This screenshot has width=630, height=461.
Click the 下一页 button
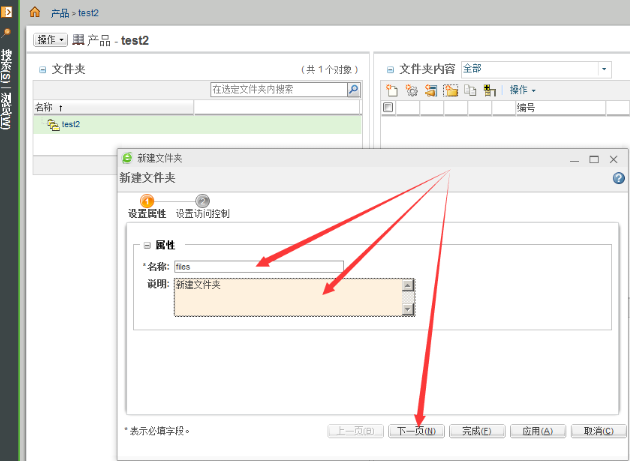[413, 431]
